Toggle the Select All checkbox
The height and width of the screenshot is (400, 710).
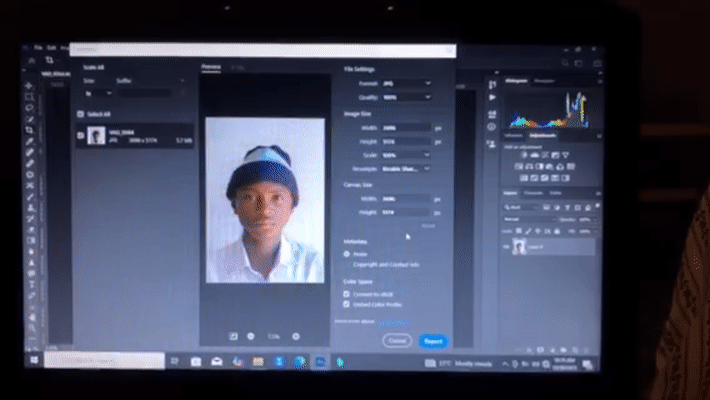point(81,114)
